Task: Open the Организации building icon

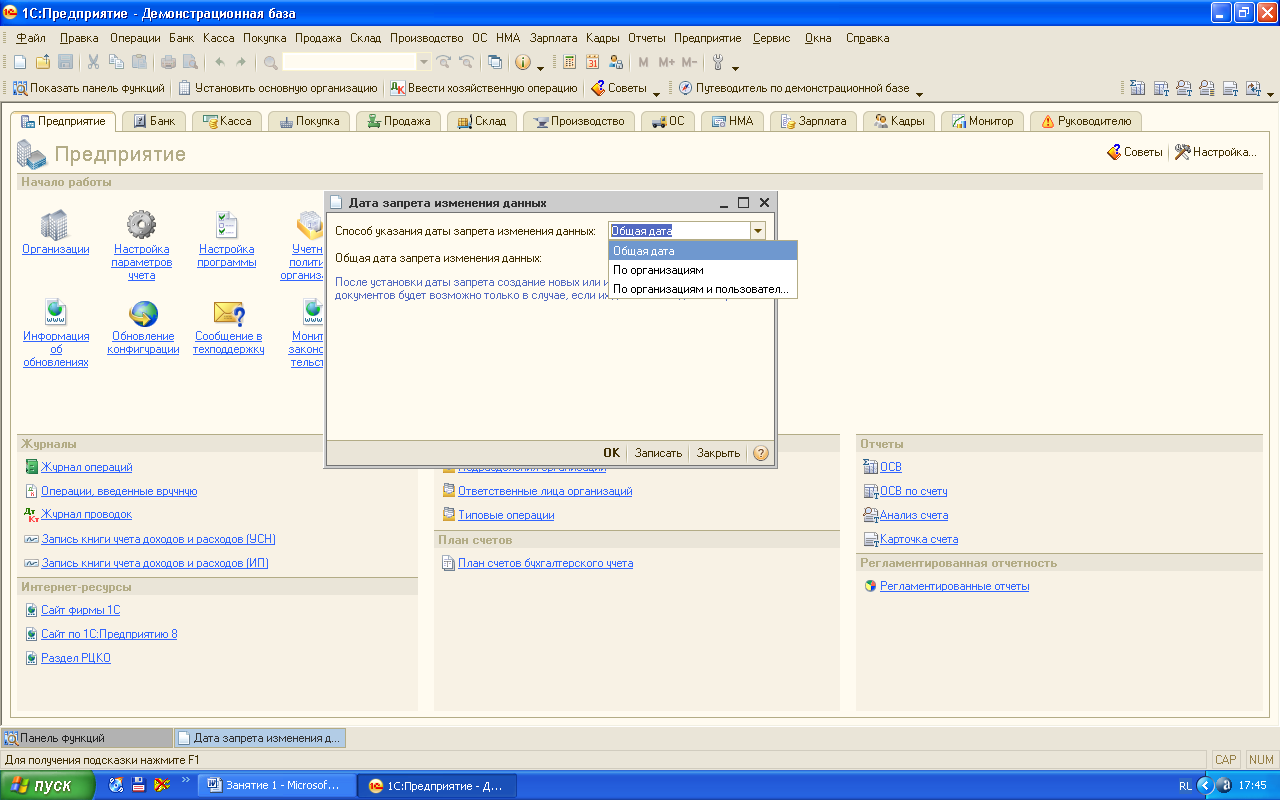Action: coord(55,224)
